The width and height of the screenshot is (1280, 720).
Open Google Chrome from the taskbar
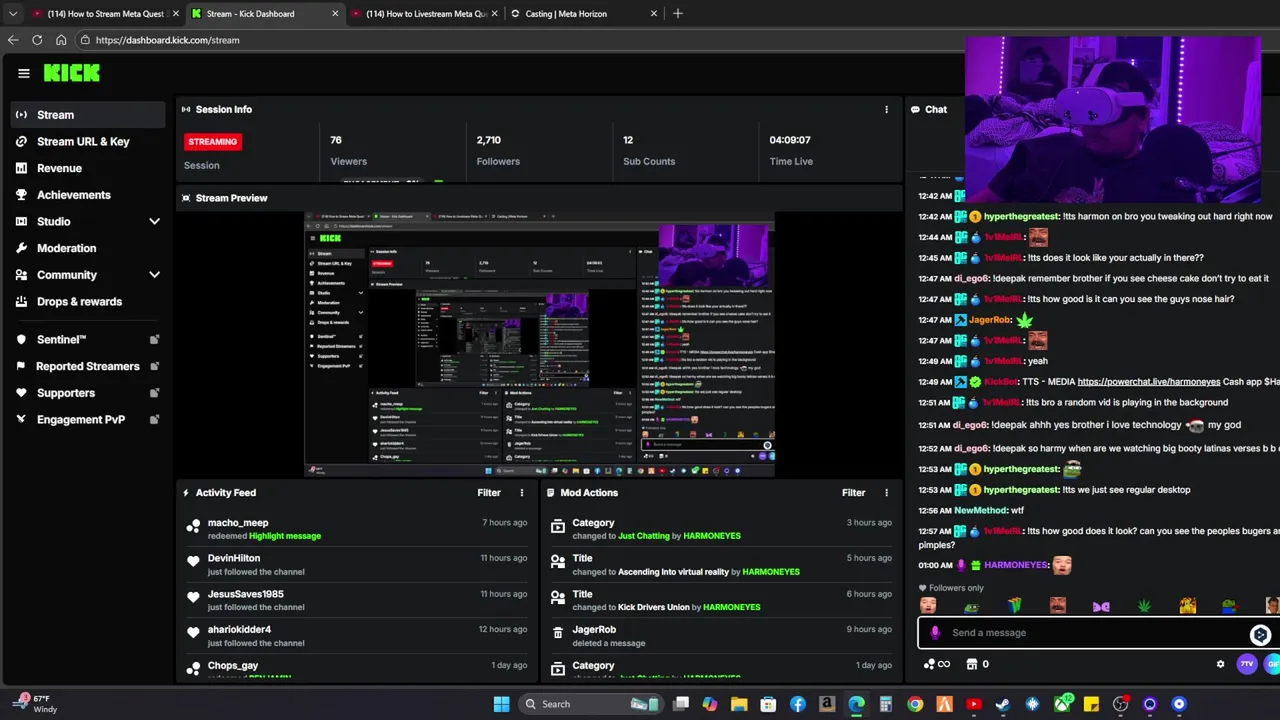click(x=915, y=704)
